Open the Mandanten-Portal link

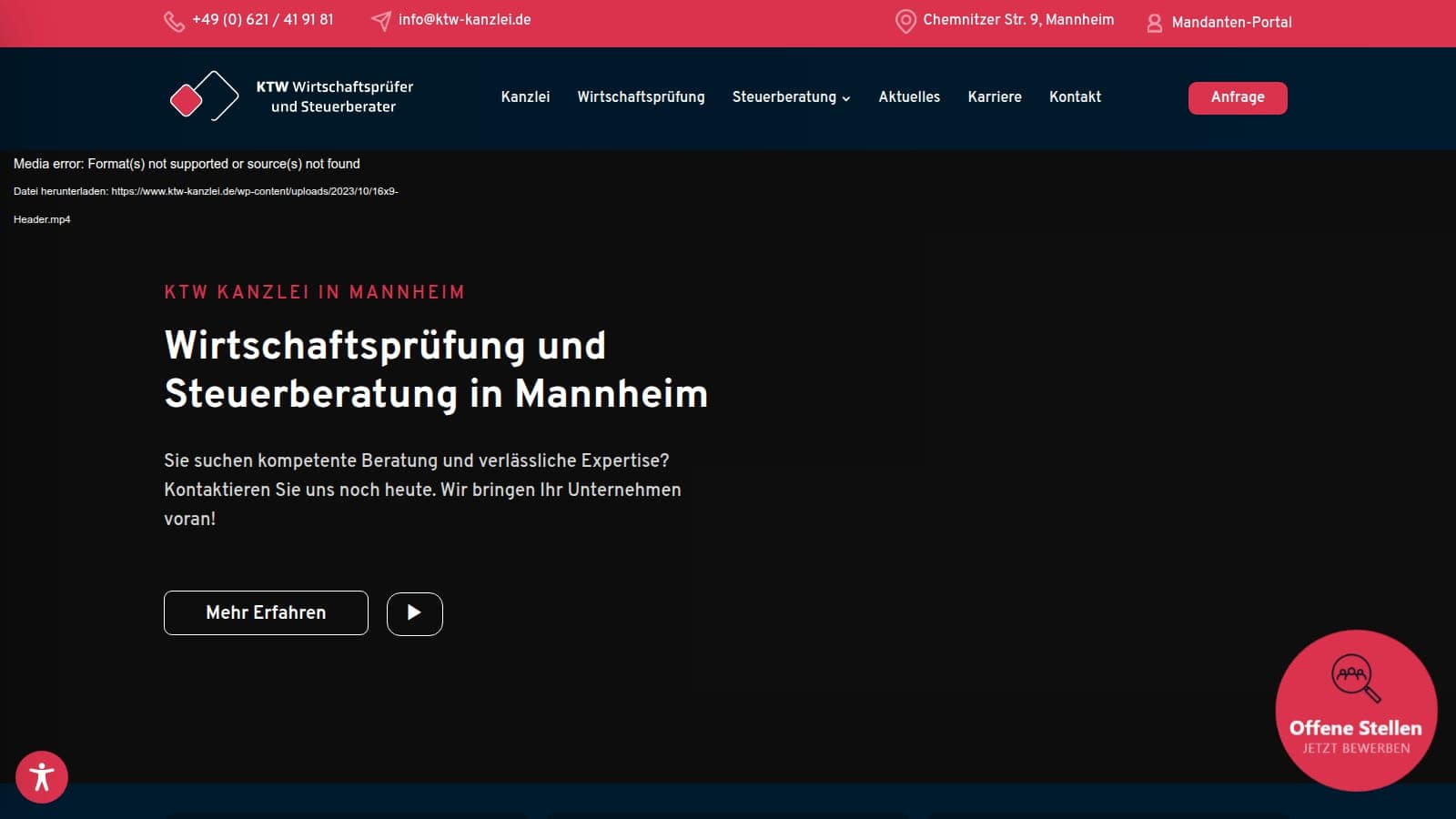(x=1231, y=22)
